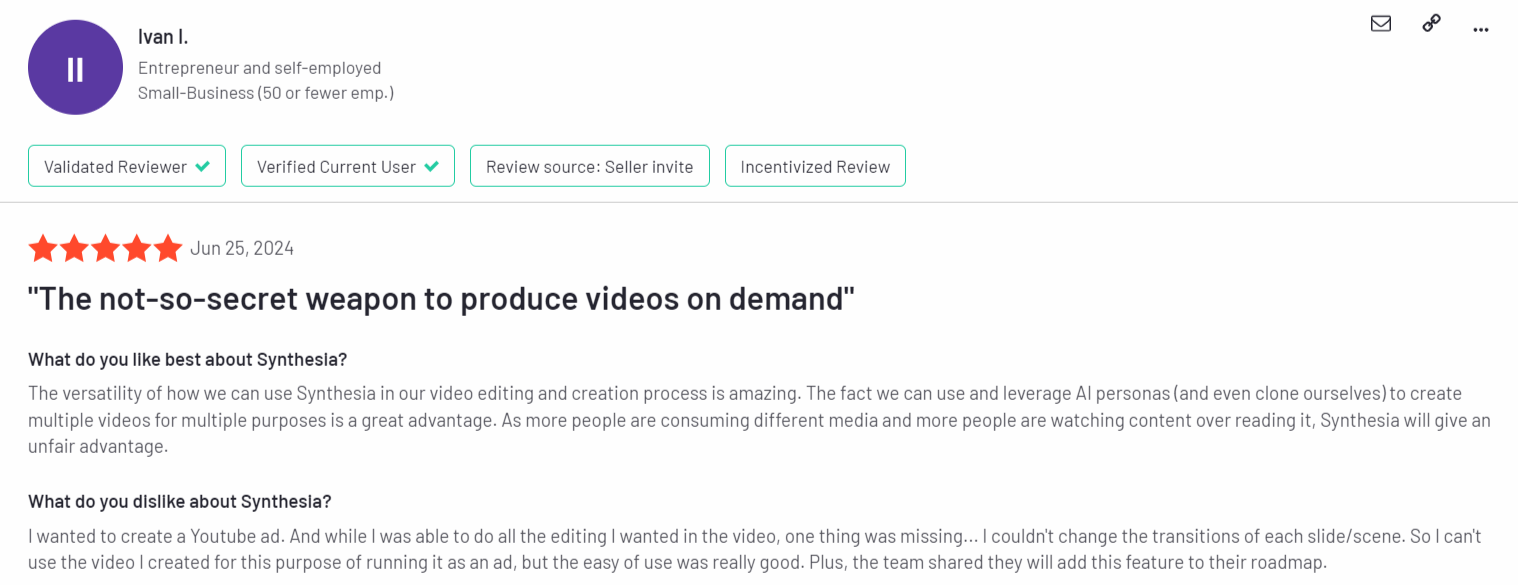The image size is (1518, 585).
Task: Click the Small-Business (50 or fewer emp.) text
Action: point(266,93)
